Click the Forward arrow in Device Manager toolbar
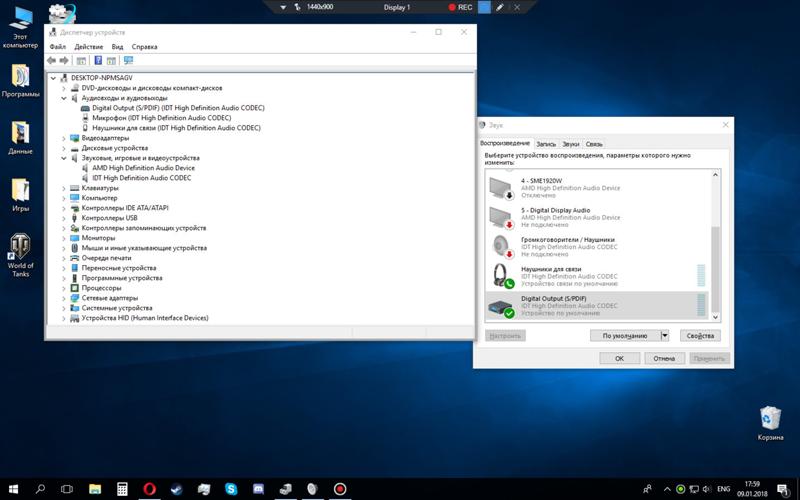Screen dimensions: 800x500 (x=64, y=61)
